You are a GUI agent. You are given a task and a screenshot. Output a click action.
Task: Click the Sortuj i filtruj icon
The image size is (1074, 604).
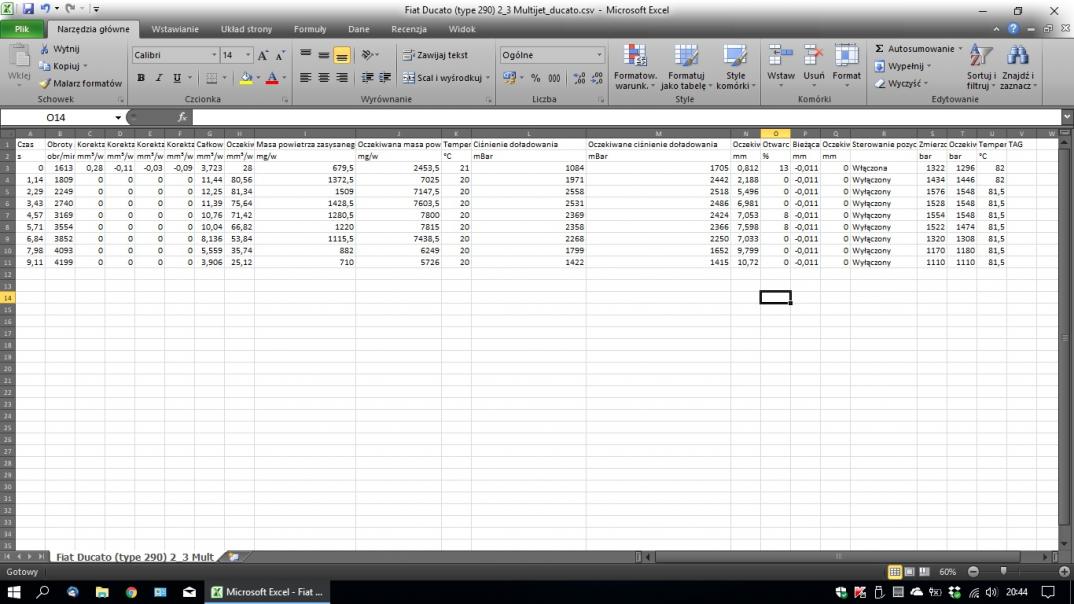point(980,58)
